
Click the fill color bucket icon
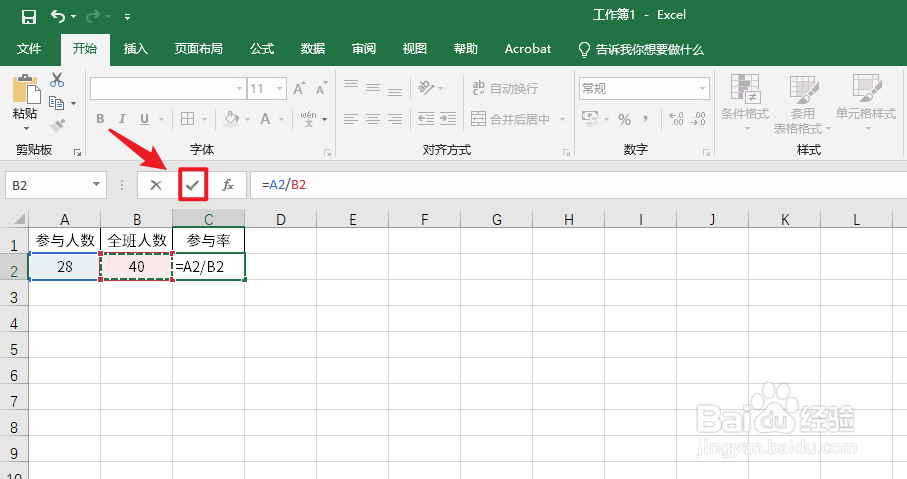[231, 119]
